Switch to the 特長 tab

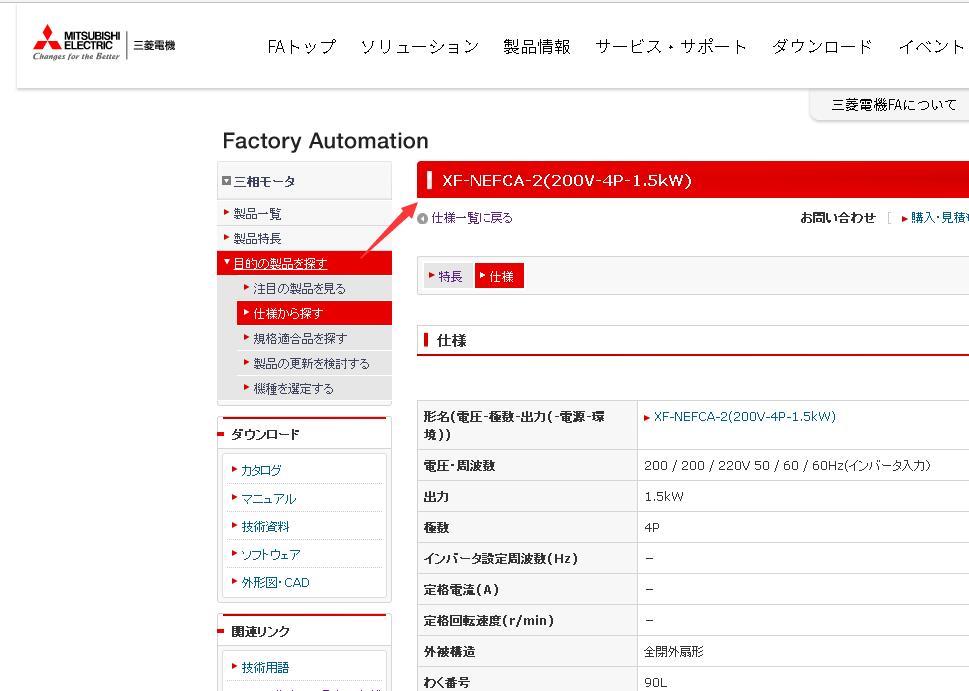447,275
